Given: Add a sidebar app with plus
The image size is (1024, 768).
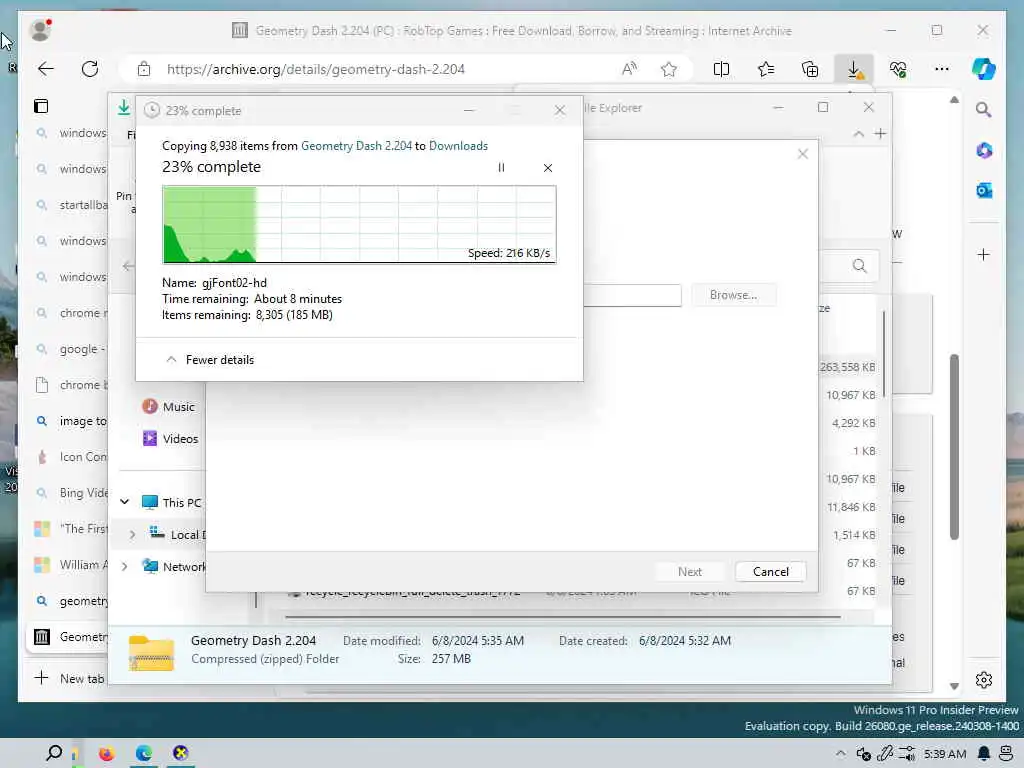Looking at the screenshot, I should point(984,255).
